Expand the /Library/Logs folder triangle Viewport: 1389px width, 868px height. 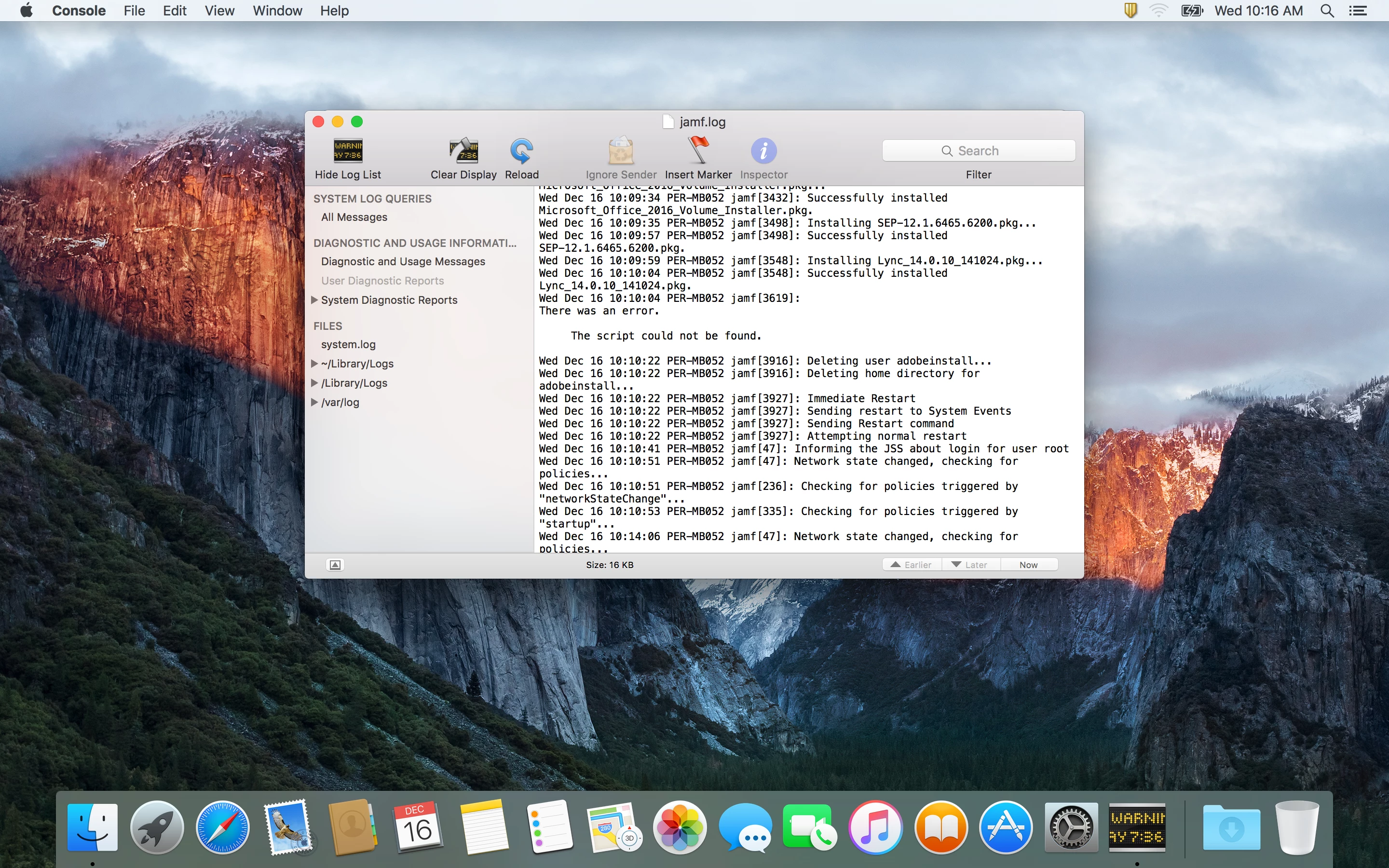tap(314, 382)
